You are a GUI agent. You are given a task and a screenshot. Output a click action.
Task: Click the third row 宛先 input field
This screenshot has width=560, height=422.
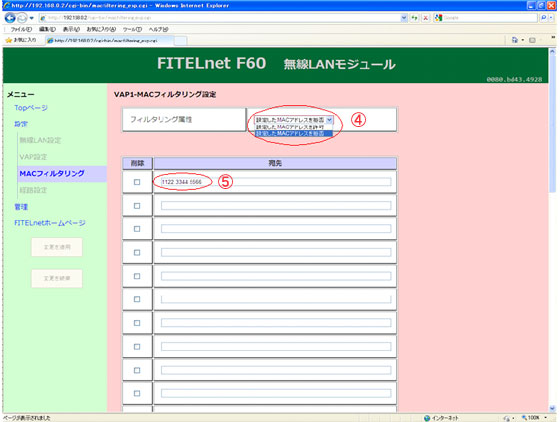click(x=276, y=229)
